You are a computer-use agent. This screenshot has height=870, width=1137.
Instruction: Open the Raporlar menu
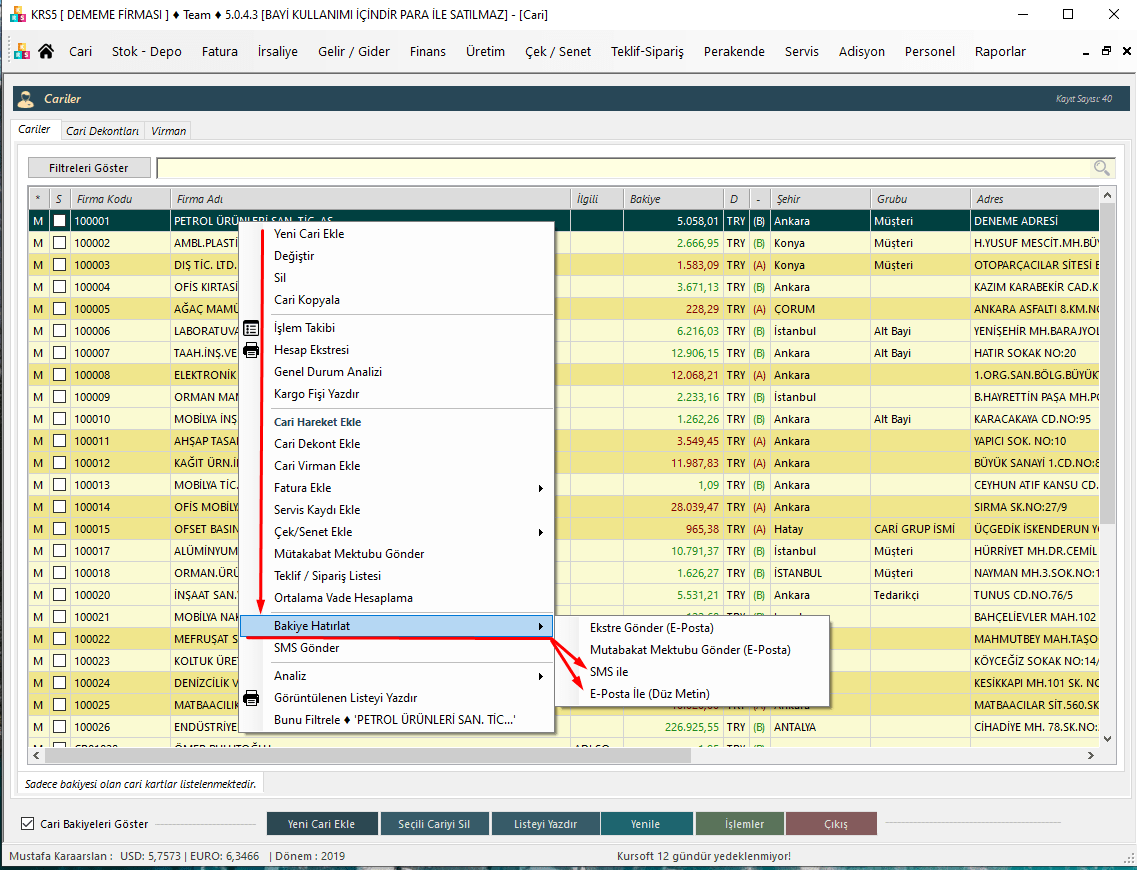pos(1000,51)
